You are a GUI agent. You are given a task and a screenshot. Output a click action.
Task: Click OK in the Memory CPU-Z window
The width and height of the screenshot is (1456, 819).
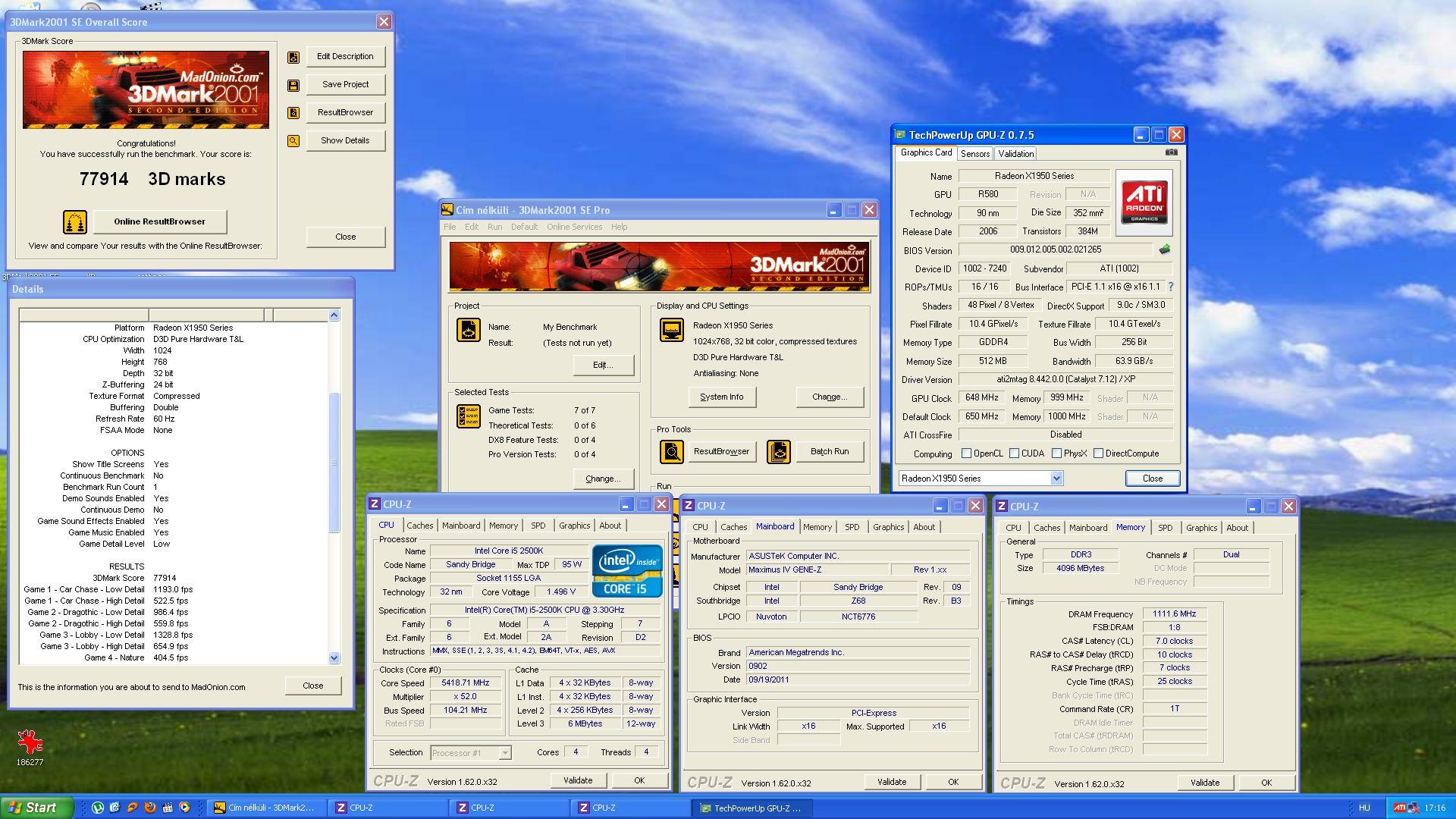[x=1266, y=783]
